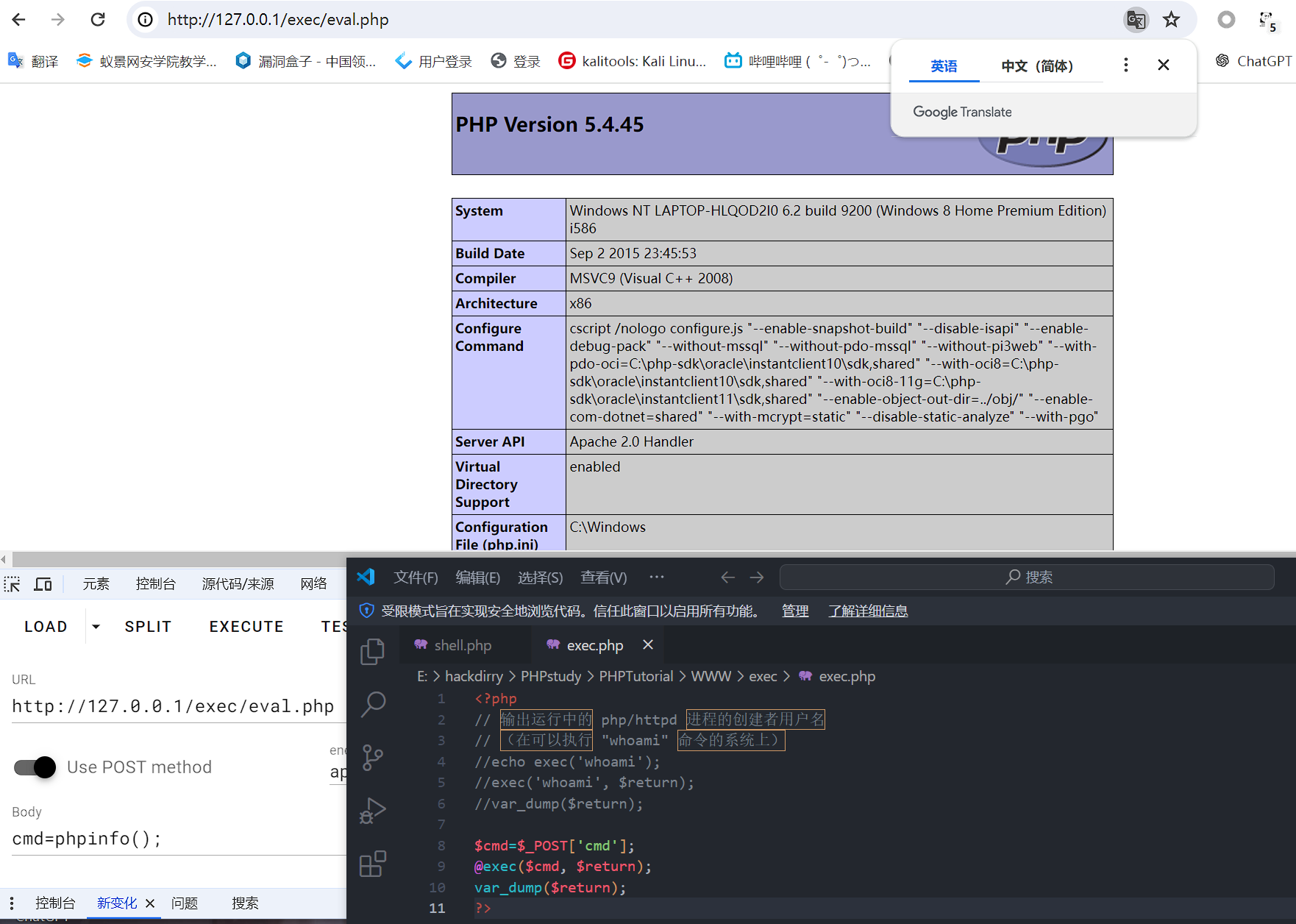Click the HackBar SPLIT button

[148, 627]
